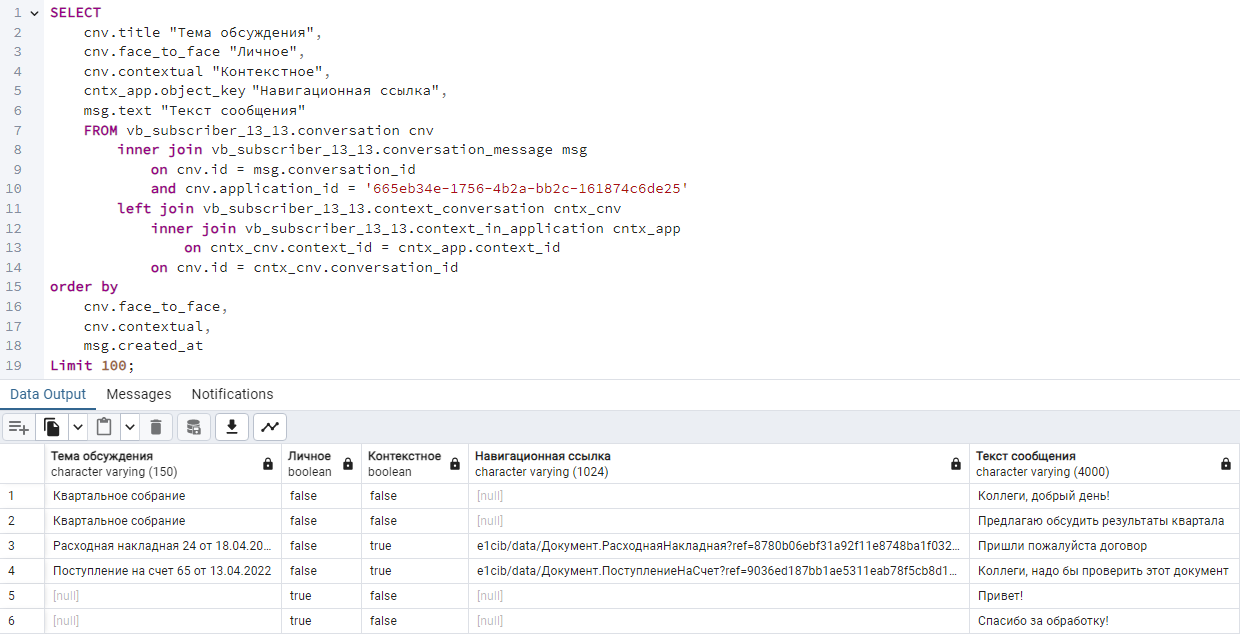The image size is (1240, 634).
Task: Click cell 'Поступление на счет 65 от 13.04.2022'
Action: (x=163, y=571)
